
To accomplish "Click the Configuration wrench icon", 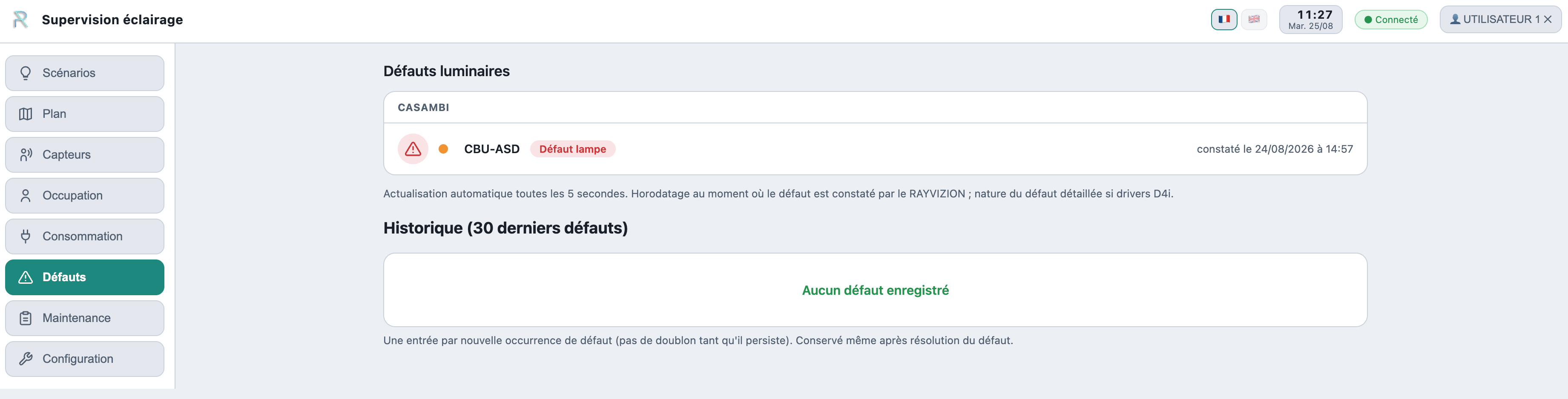I will click(x=26, y=359).
